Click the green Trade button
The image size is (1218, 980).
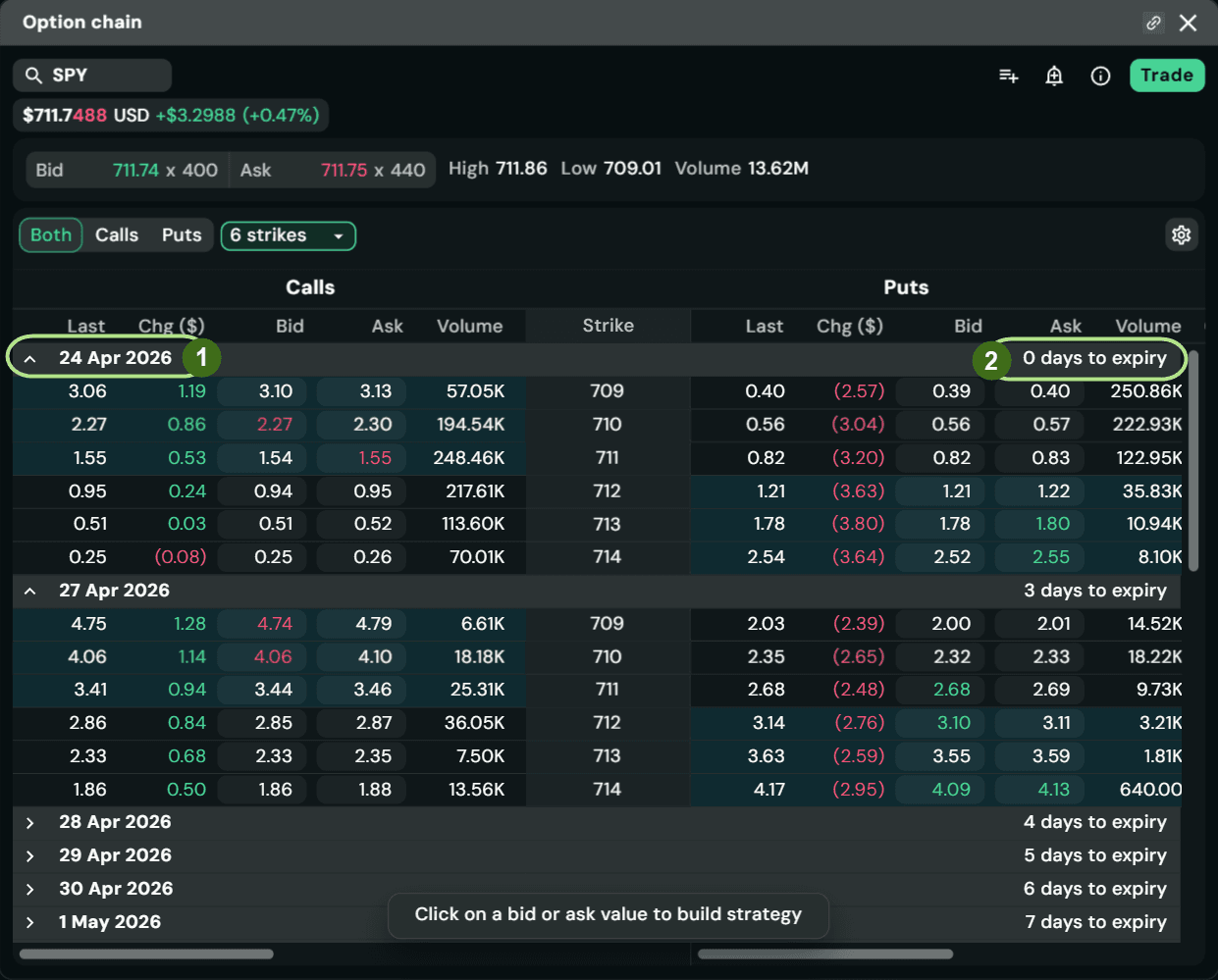(1167, 76)
